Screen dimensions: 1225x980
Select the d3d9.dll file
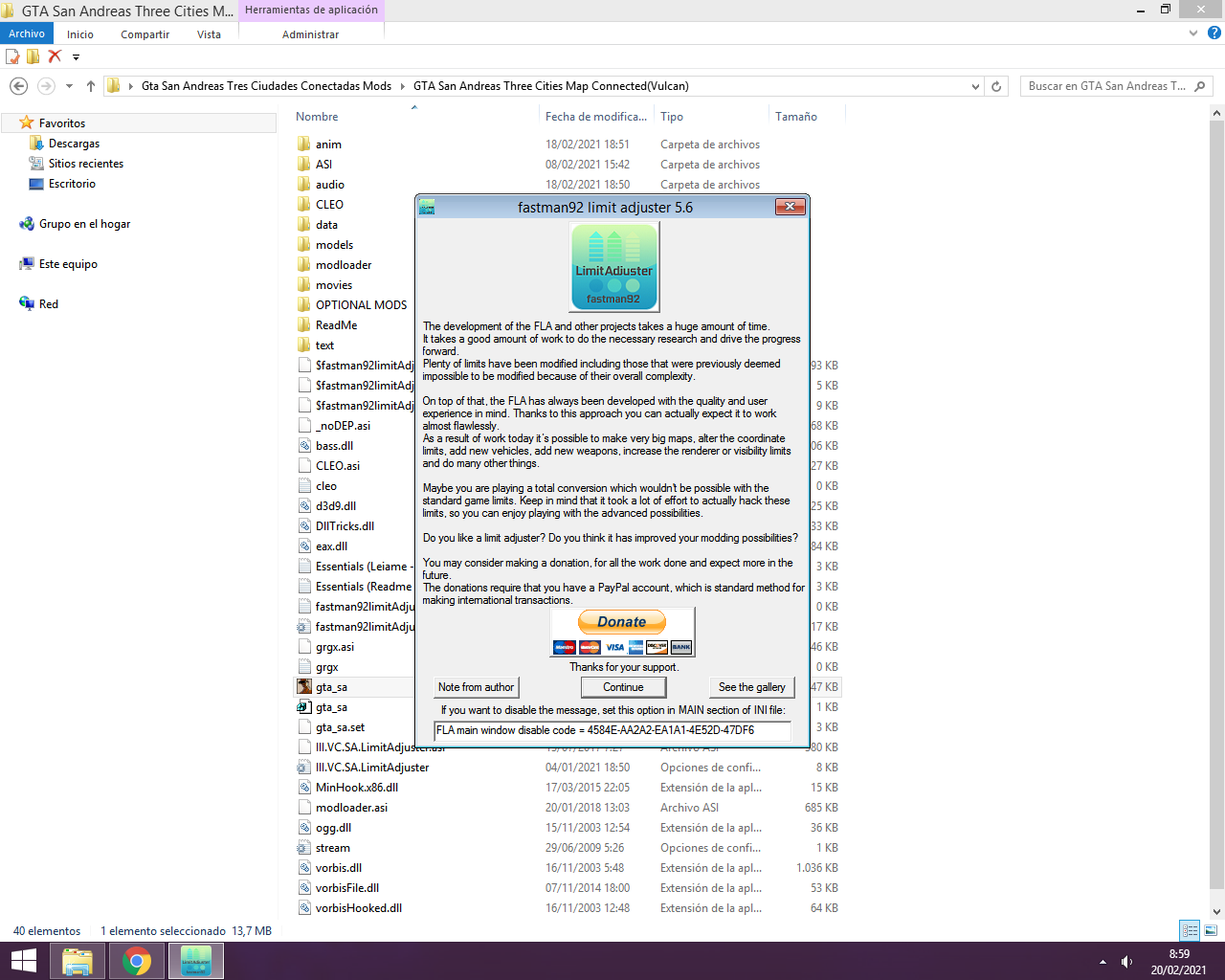336,506
